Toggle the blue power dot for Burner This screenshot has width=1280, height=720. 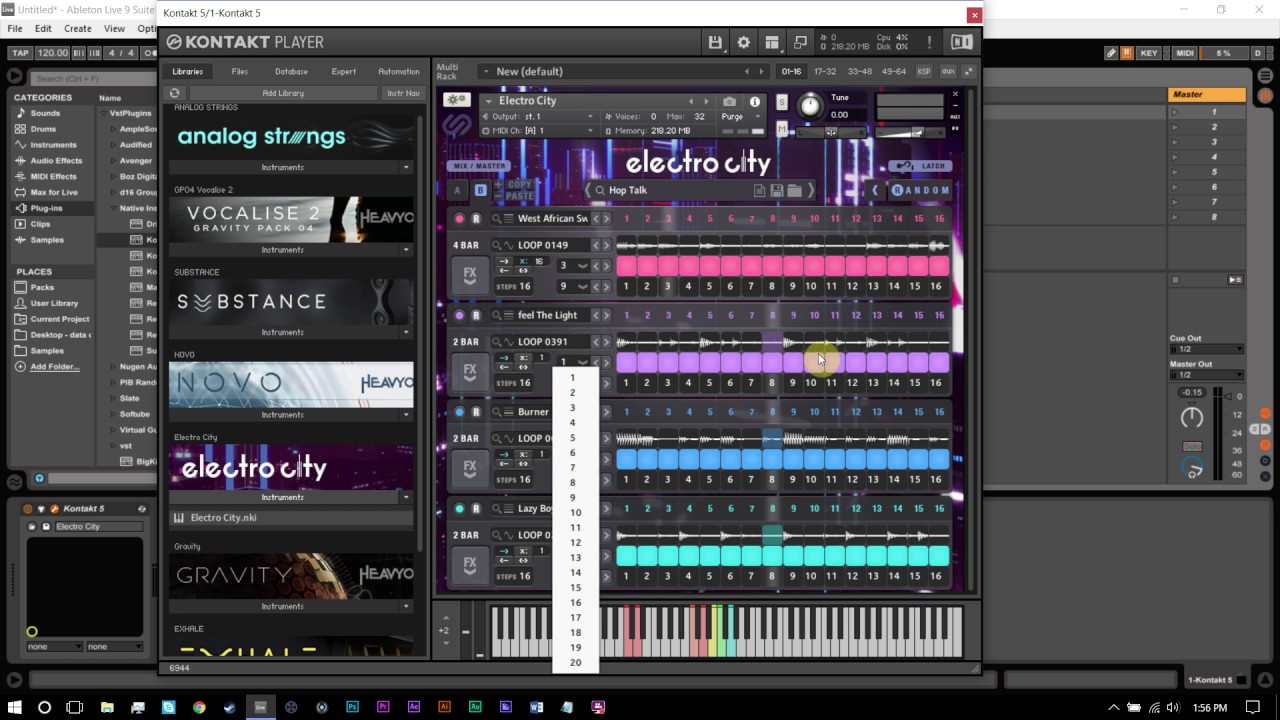[460, 412]
